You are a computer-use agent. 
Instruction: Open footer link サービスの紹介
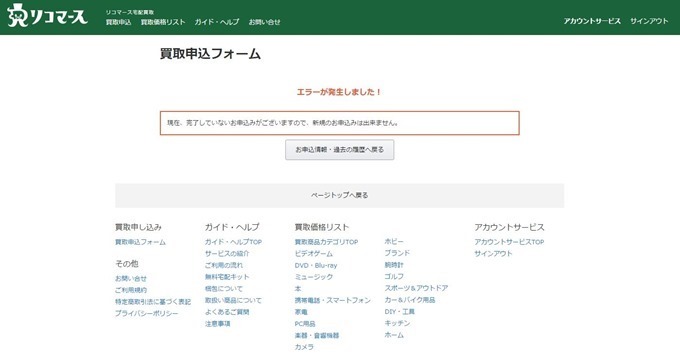(227, 253)
